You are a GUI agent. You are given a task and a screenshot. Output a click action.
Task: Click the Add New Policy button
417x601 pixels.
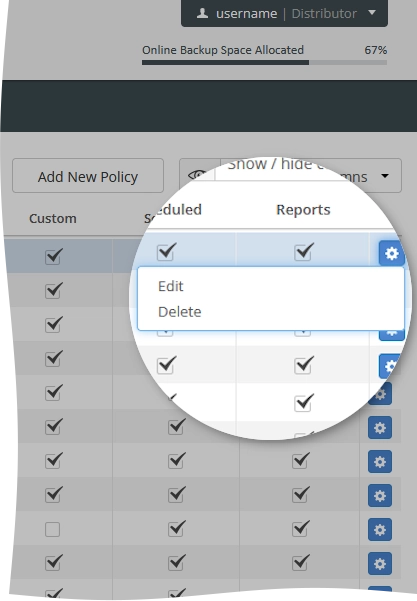pyautogui.click(x=88, y=176)
